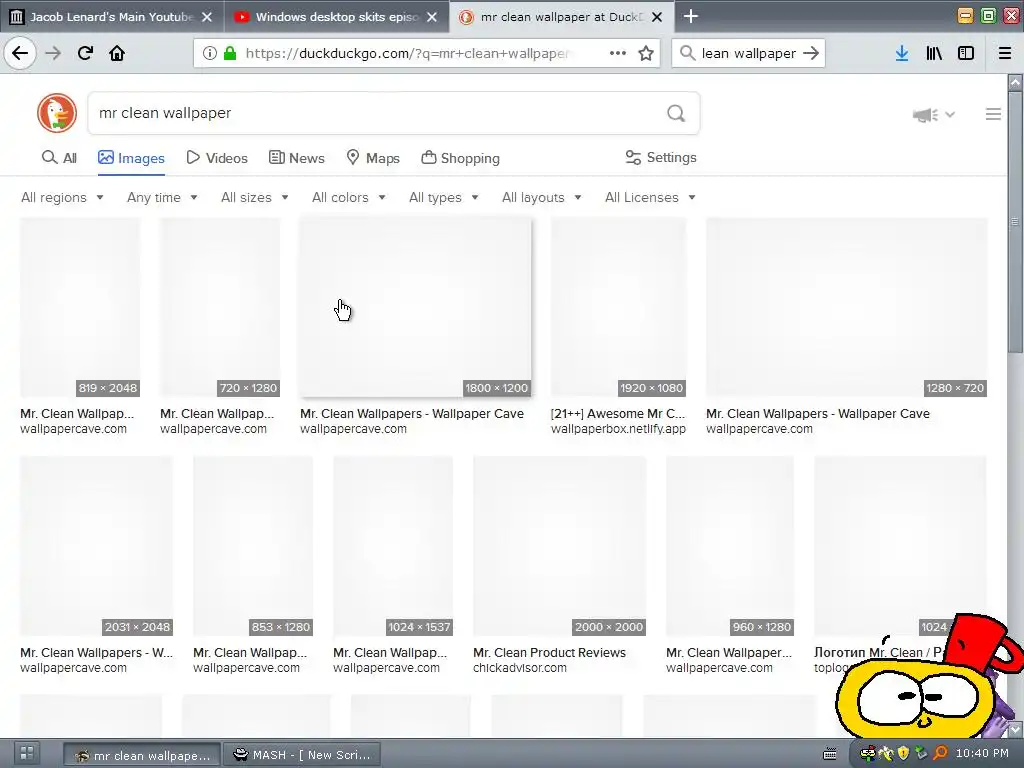Switch to the MASH - [New Scri... taskbar window
The width and height of the screenshot is (1024, 768).
(x=301, y=755)
